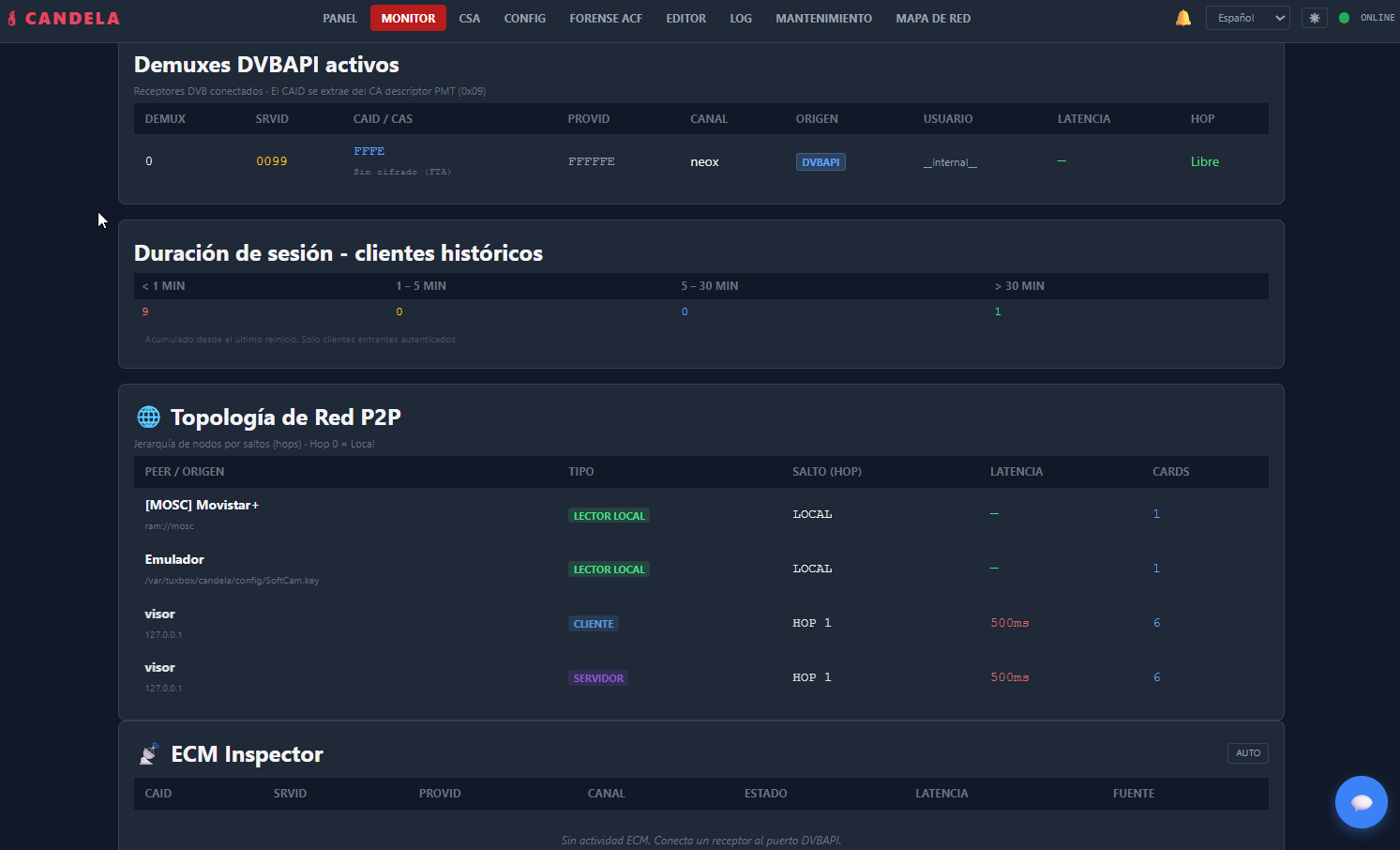Click 500ms latency in CLIENTE row
Viewport: 1400px width, 850px height.
coord(1010,623)
